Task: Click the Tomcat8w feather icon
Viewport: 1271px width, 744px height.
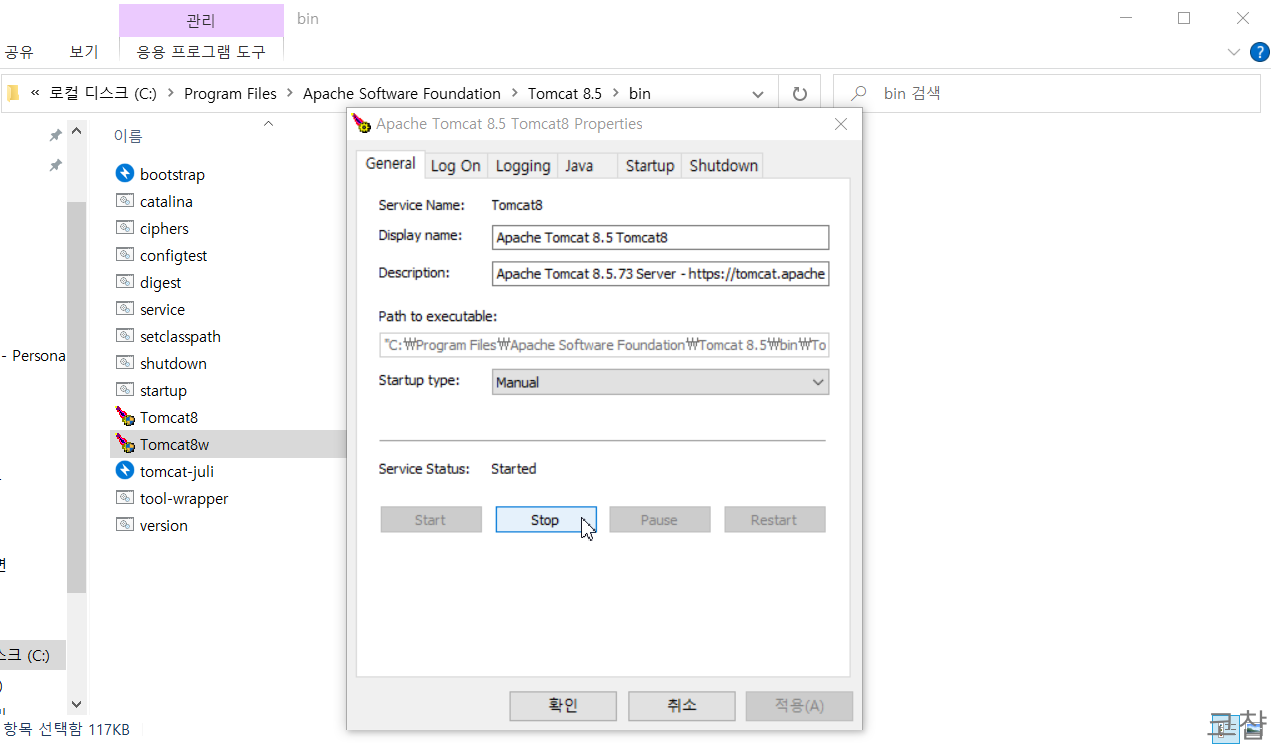Action: pos(125,444)
